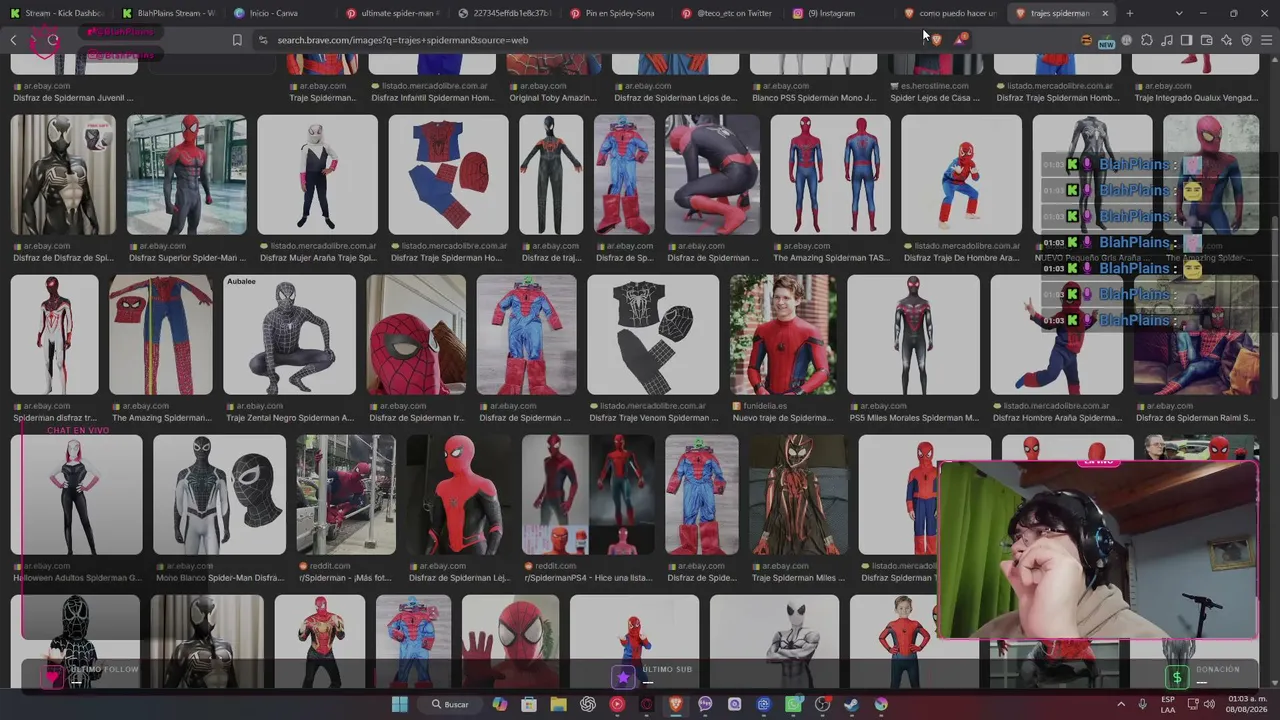Open the funidelia.es Nuevo traje image
The height and width of the screenshot is (720, 1280).
click(783, 335)
